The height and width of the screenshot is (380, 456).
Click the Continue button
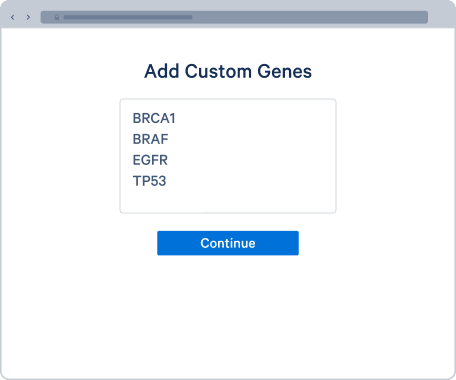coord(228,243)
